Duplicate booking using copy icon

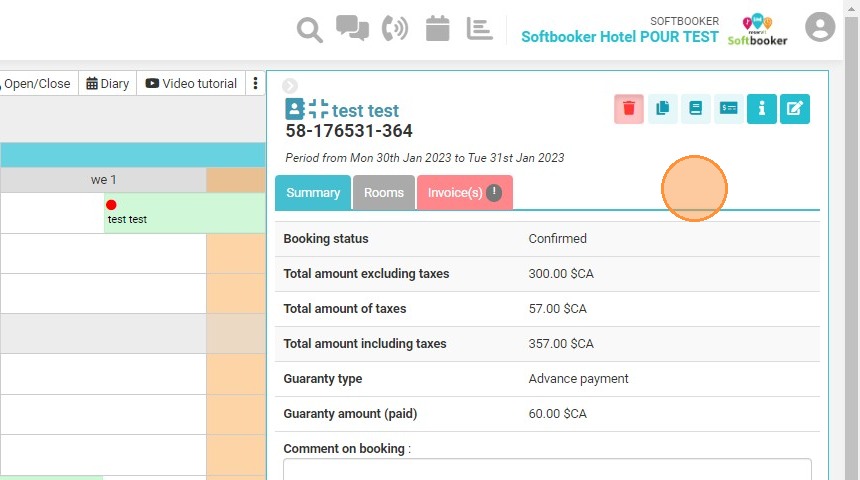663,109
